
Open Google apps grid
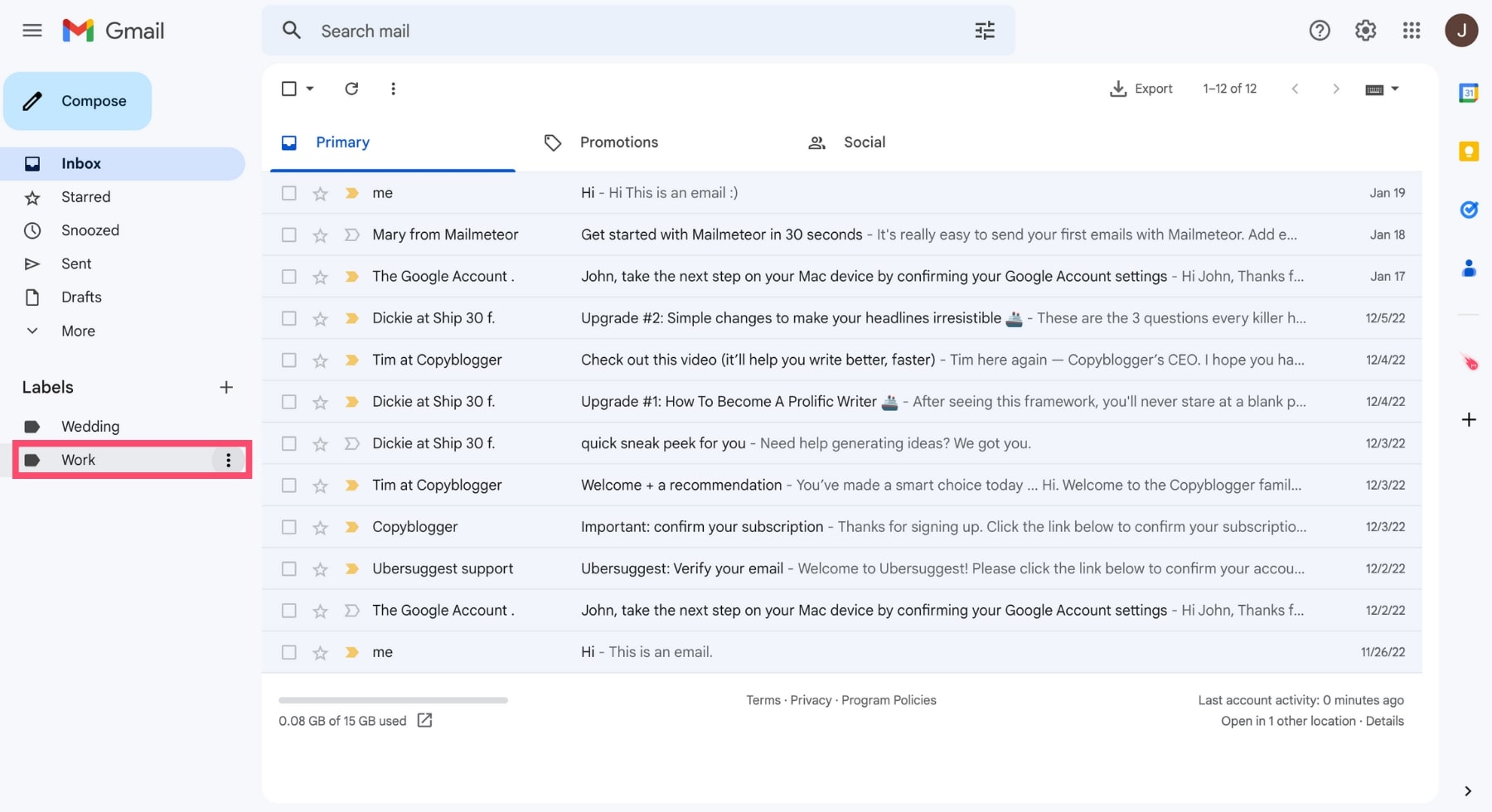point(1412,31)
